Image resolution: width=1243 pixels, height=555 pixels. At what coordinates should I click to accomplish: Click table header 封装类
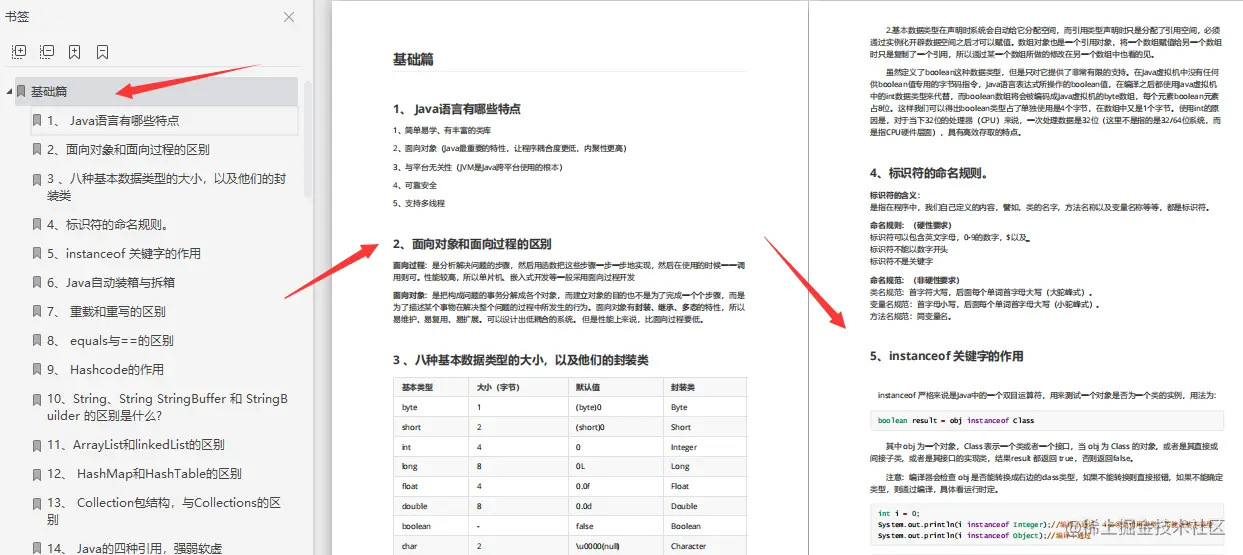coord(683,387)
